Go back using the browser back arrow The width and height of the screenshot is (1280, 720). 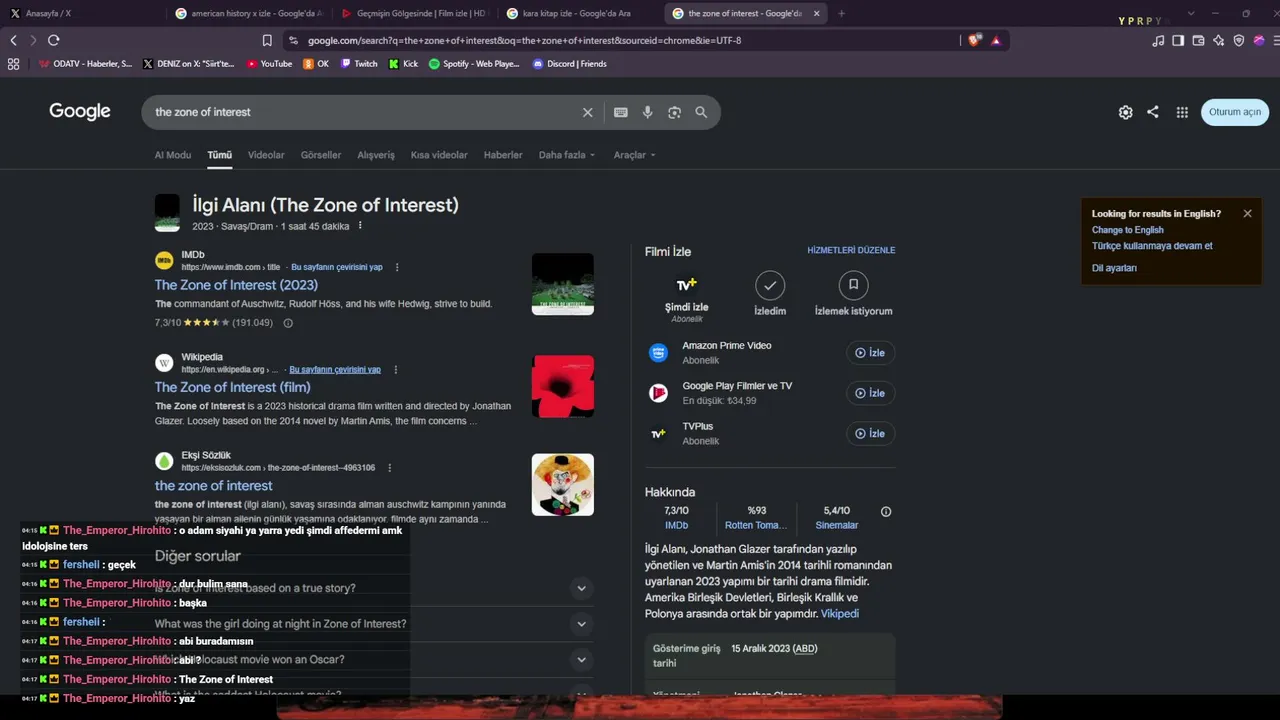pyautogui.click(x=13, y=40)
